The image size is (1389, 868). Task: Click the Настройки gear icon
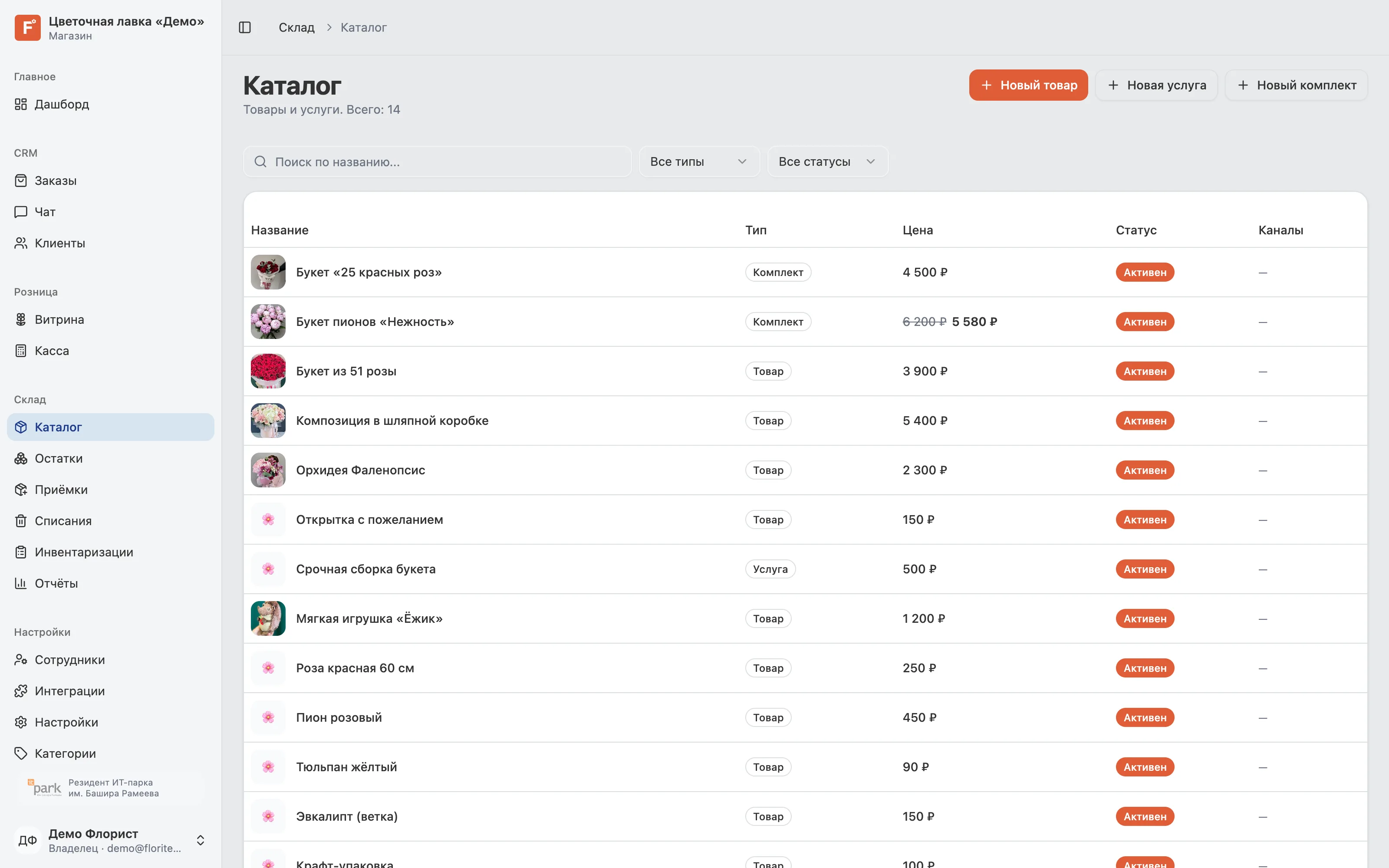click(21, 722)
